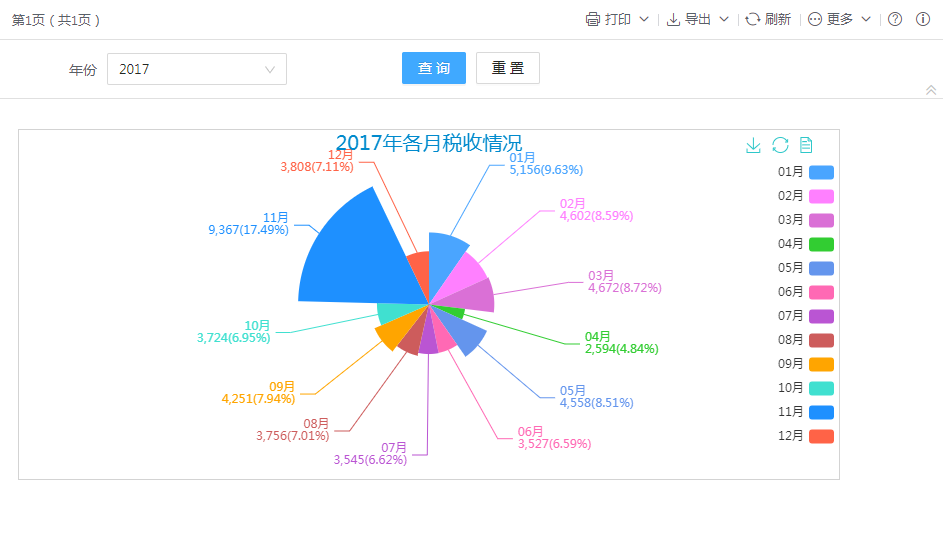The image size is (943, 550).
Task: Open the 更多 menu
Action: (838, 19)
